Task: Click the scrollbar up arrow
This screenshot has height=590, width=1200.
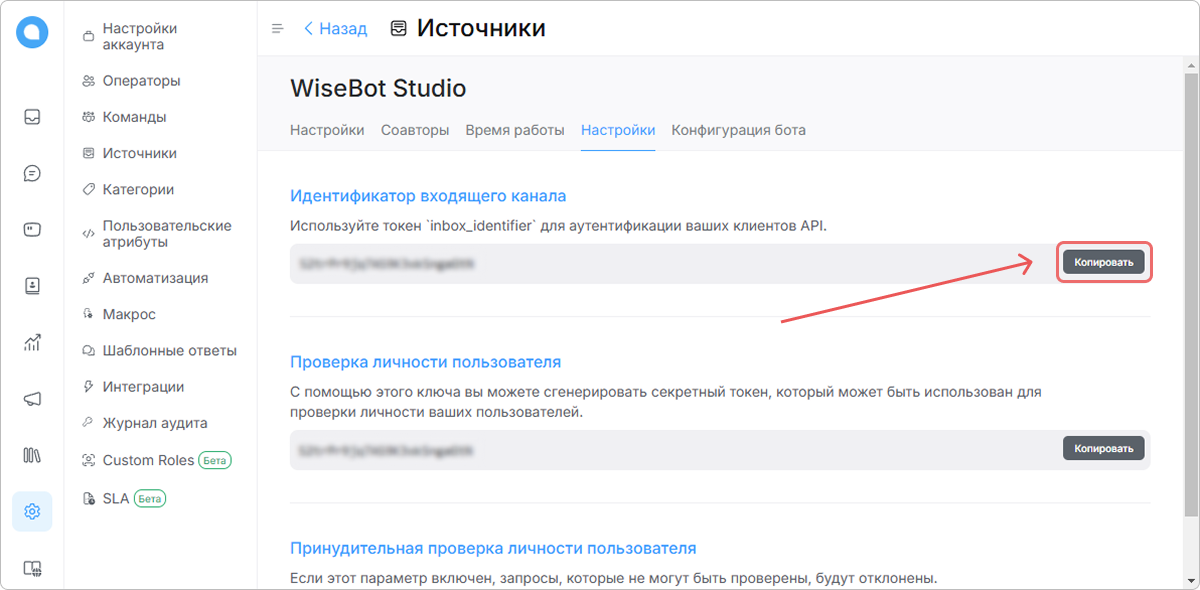Action: [1191, 64]
